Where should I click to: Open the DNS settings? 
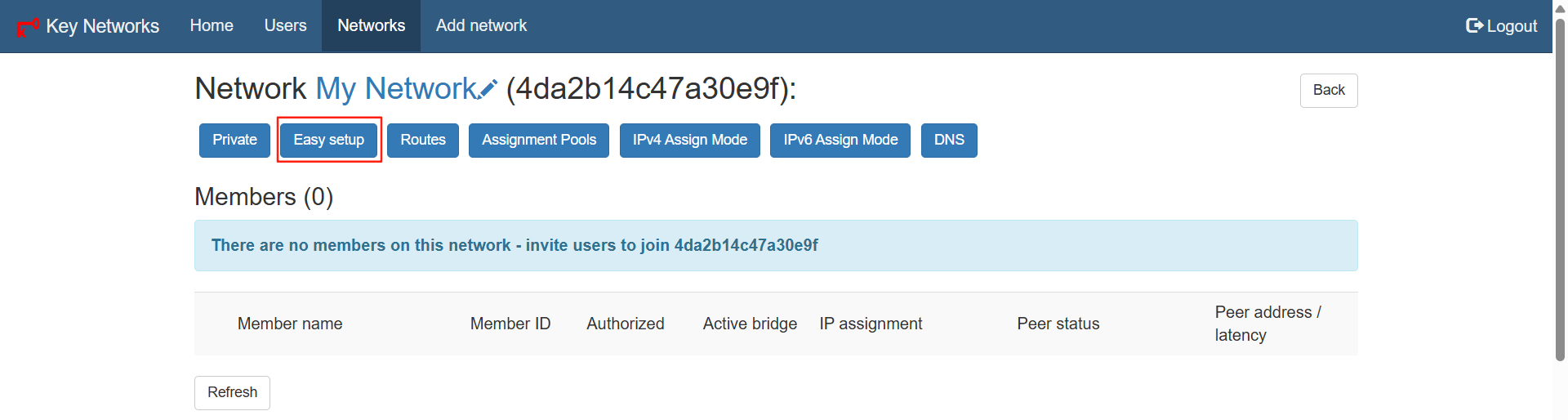(x=949, y=140)
